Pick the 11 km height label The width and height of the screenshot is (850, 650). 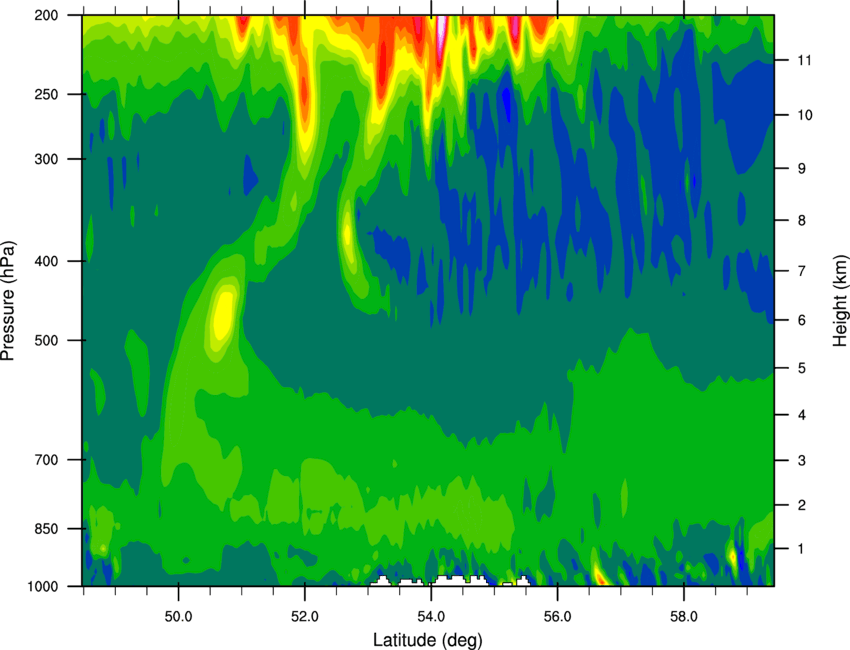(x=805, y=60)
